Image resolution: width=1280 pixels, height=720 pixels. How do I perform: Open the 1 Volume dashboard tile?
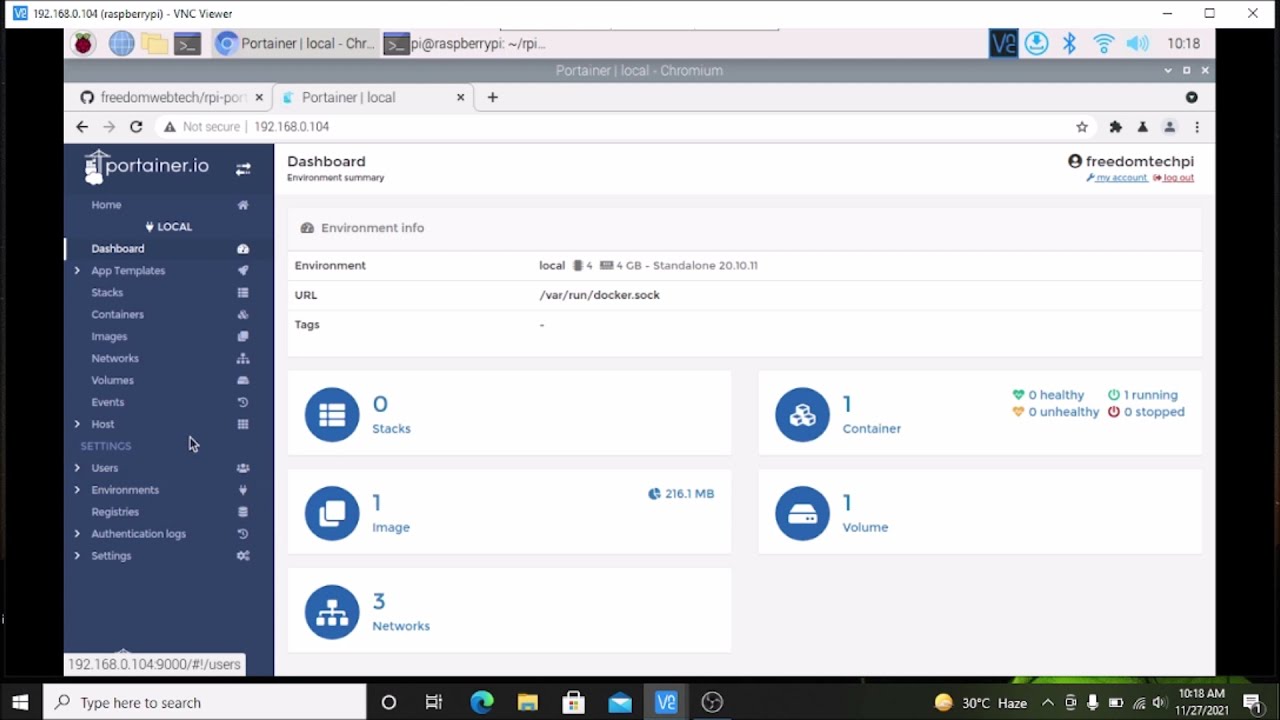pos(980,513)
